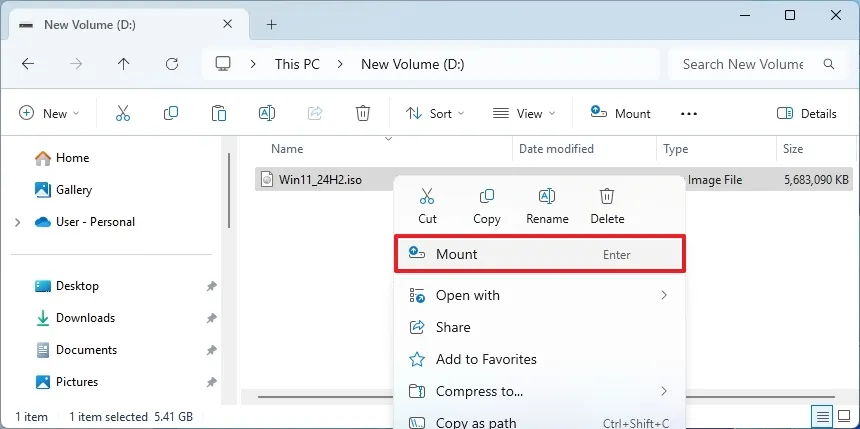Open the View dropdown
The width and height of the screenshot is (860, 429).
(524, 114)
